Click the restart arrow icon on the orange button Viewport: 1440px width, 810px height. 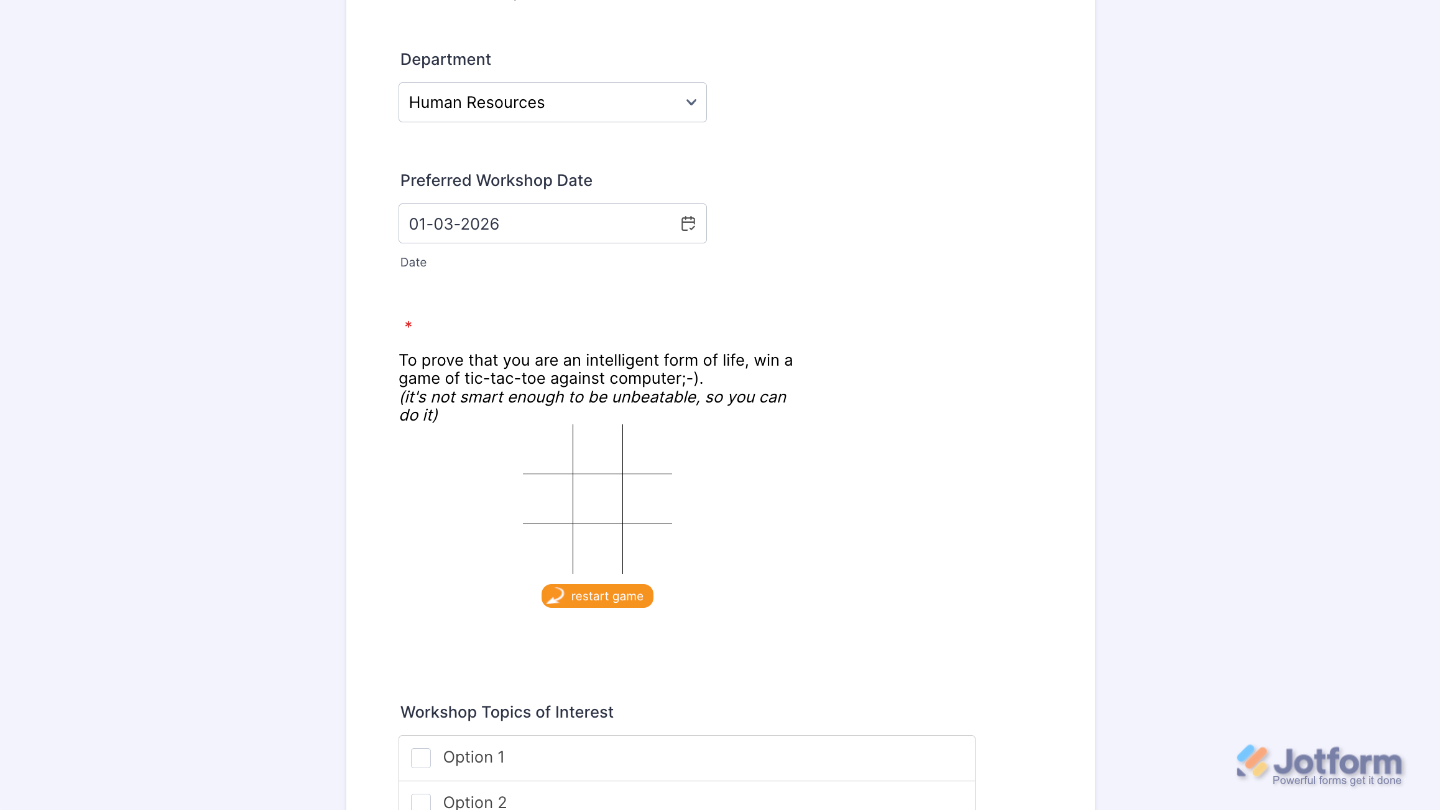tap(556, 596)
